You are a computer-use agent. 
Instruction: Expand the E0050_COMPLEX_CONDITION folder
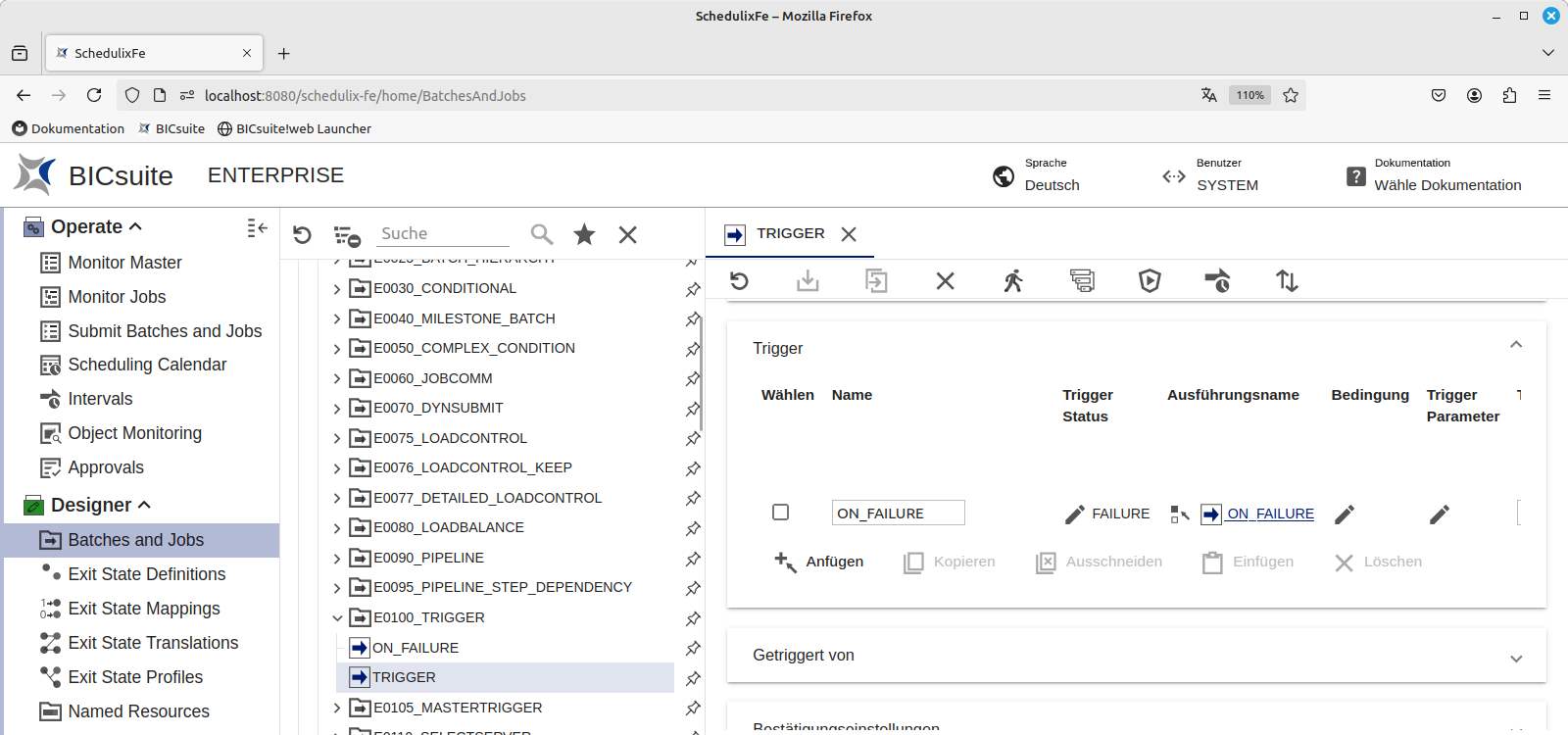(337, 349)
